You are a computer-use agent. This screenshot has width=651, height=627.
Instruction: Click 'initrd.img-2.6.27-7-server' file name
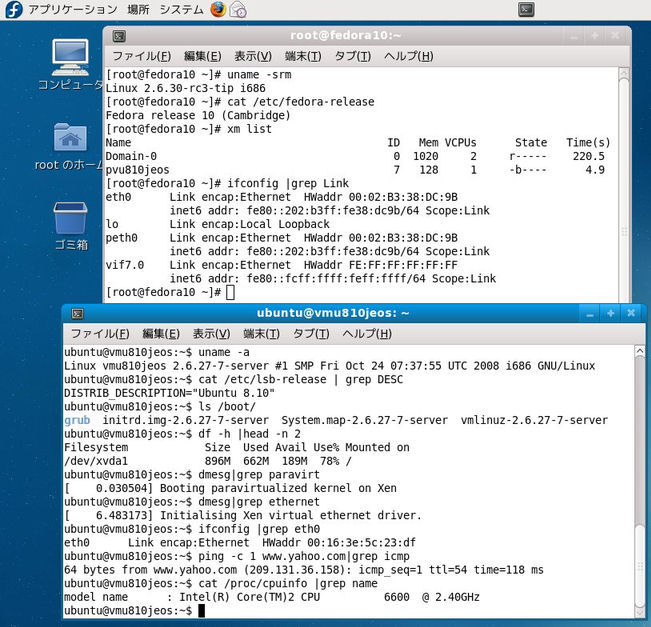click(186, 420)
